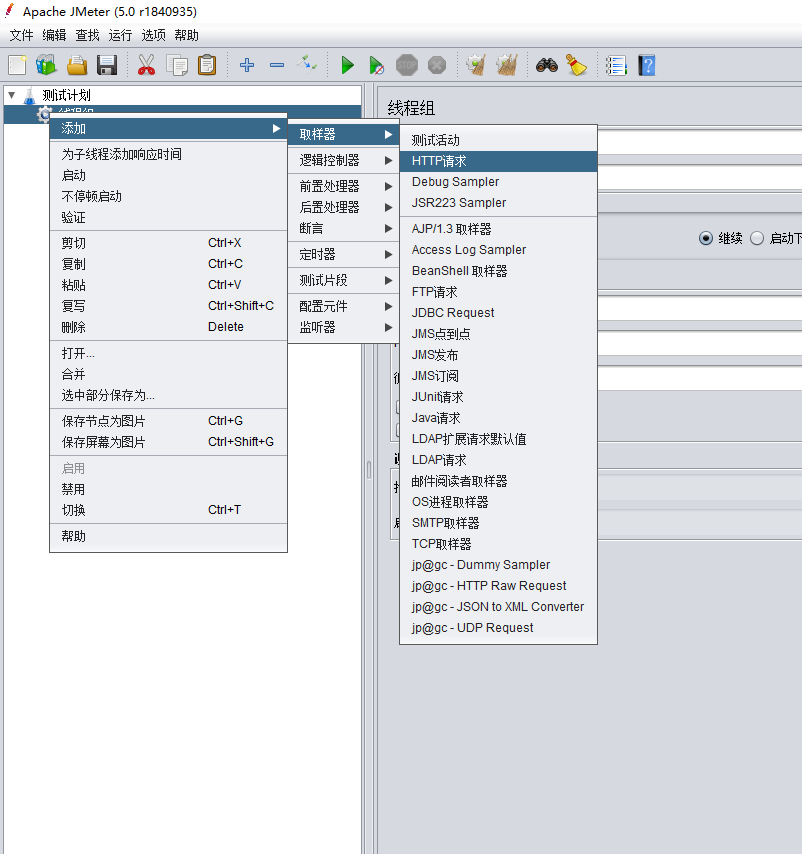Click 切换 in context menu
The width and height of the screenshot is (802, 854).
click(x=168, y=510)
